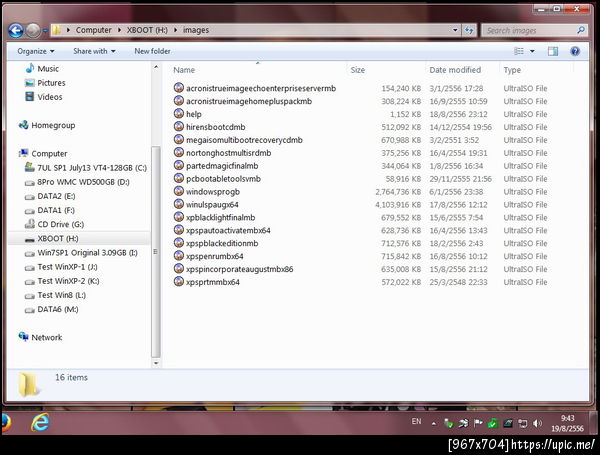This screenshot has width=600, height=455.
Task: Click the EN language indicator in taskbar
Action: (416, 422)
